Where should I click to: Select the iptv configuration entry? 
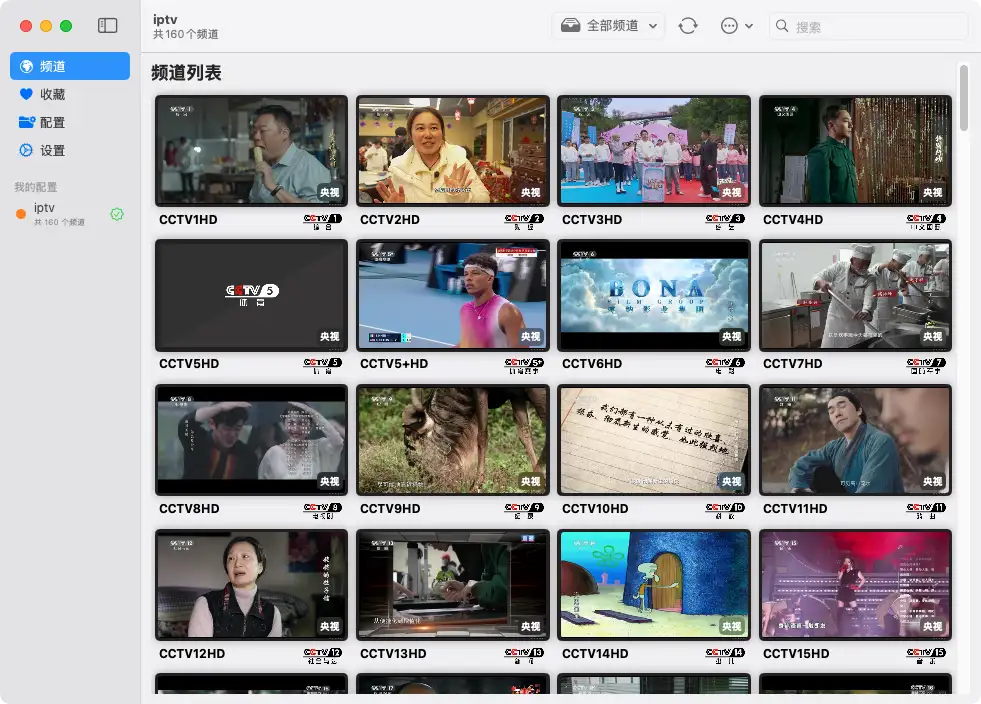click(70, 214)
